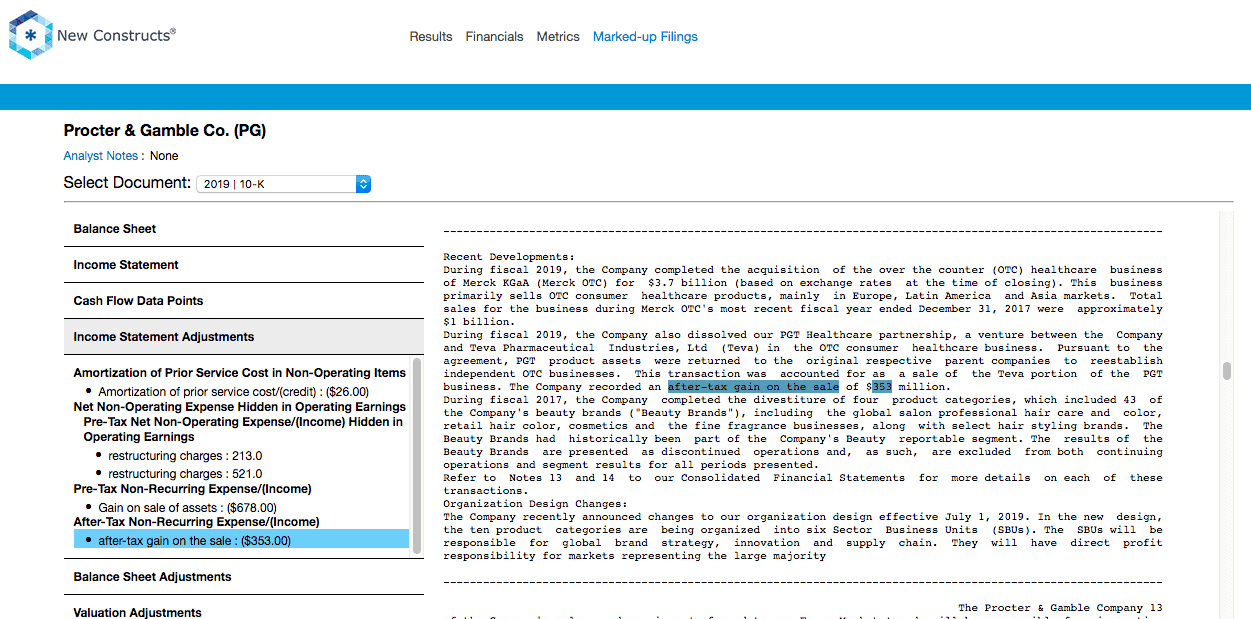
Task: Click 'Net Non-Operating Expense Hidden in Operating Earnings' heading
Action: coord(240,407)
